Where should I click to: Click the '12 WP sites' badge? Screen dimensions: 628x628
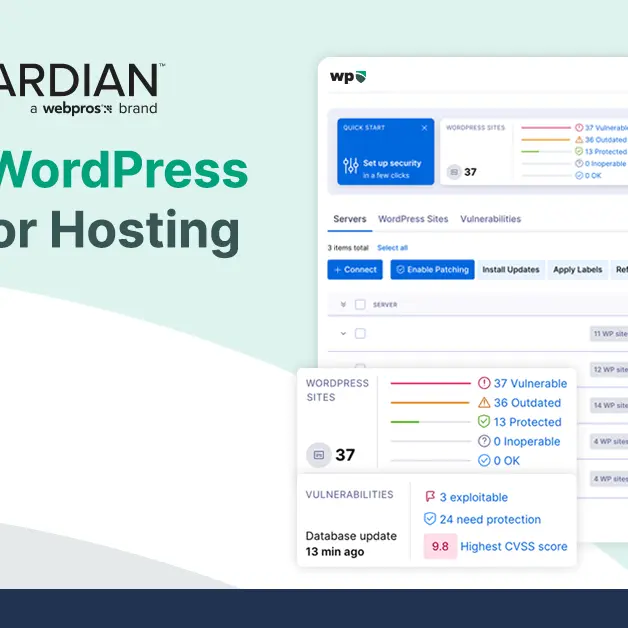pyautogui.click(x=609, y=369)
